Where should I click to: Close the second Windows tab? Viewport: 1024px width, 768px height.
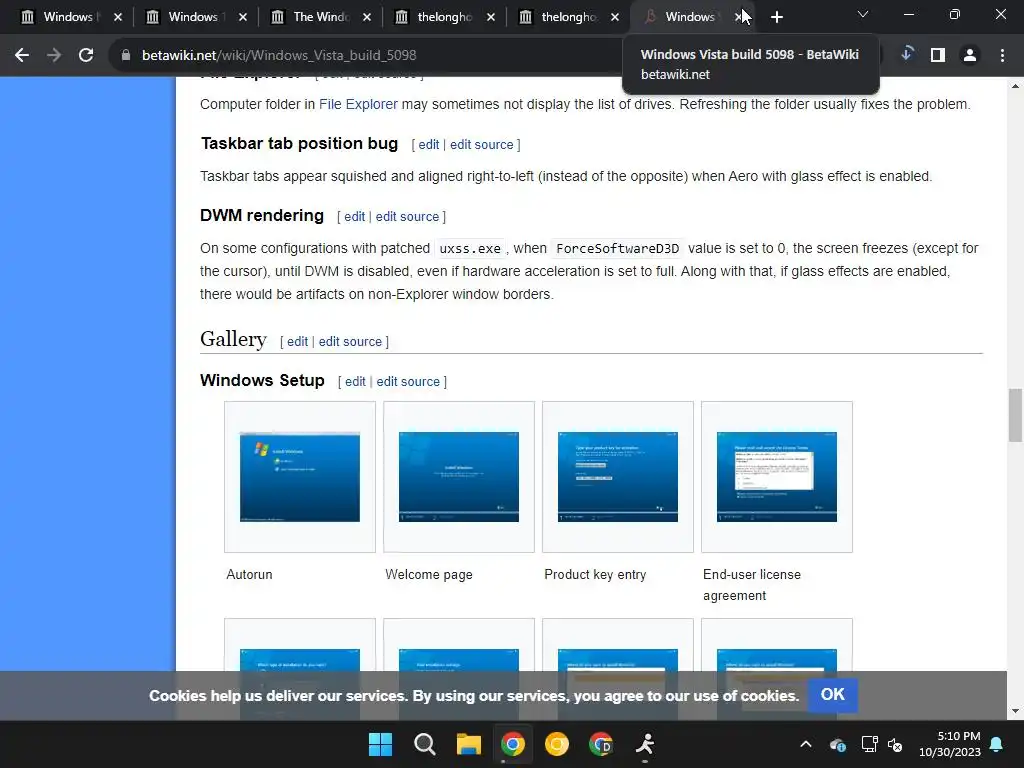click(x=243, y=17)
